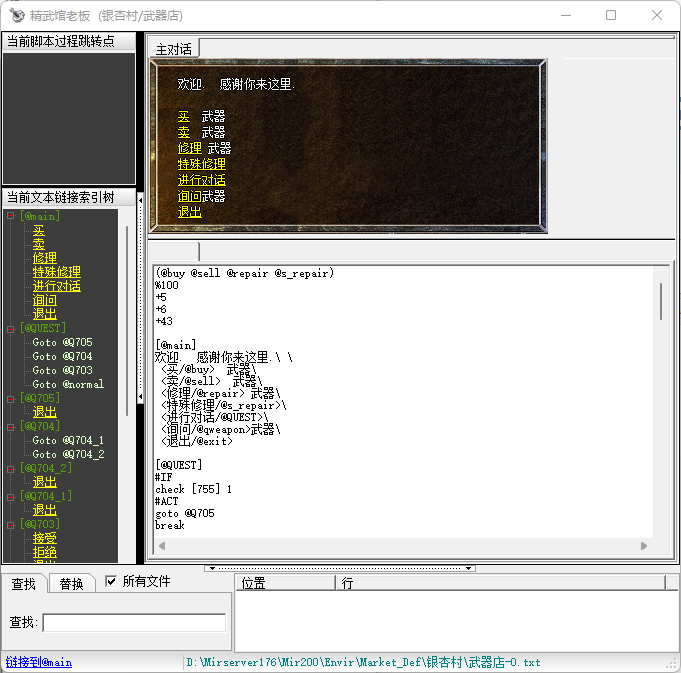This screenshot has height=673, width=681.
Task: Click right arrow on bottom splitter bar
Action: (x=469, y=568)
